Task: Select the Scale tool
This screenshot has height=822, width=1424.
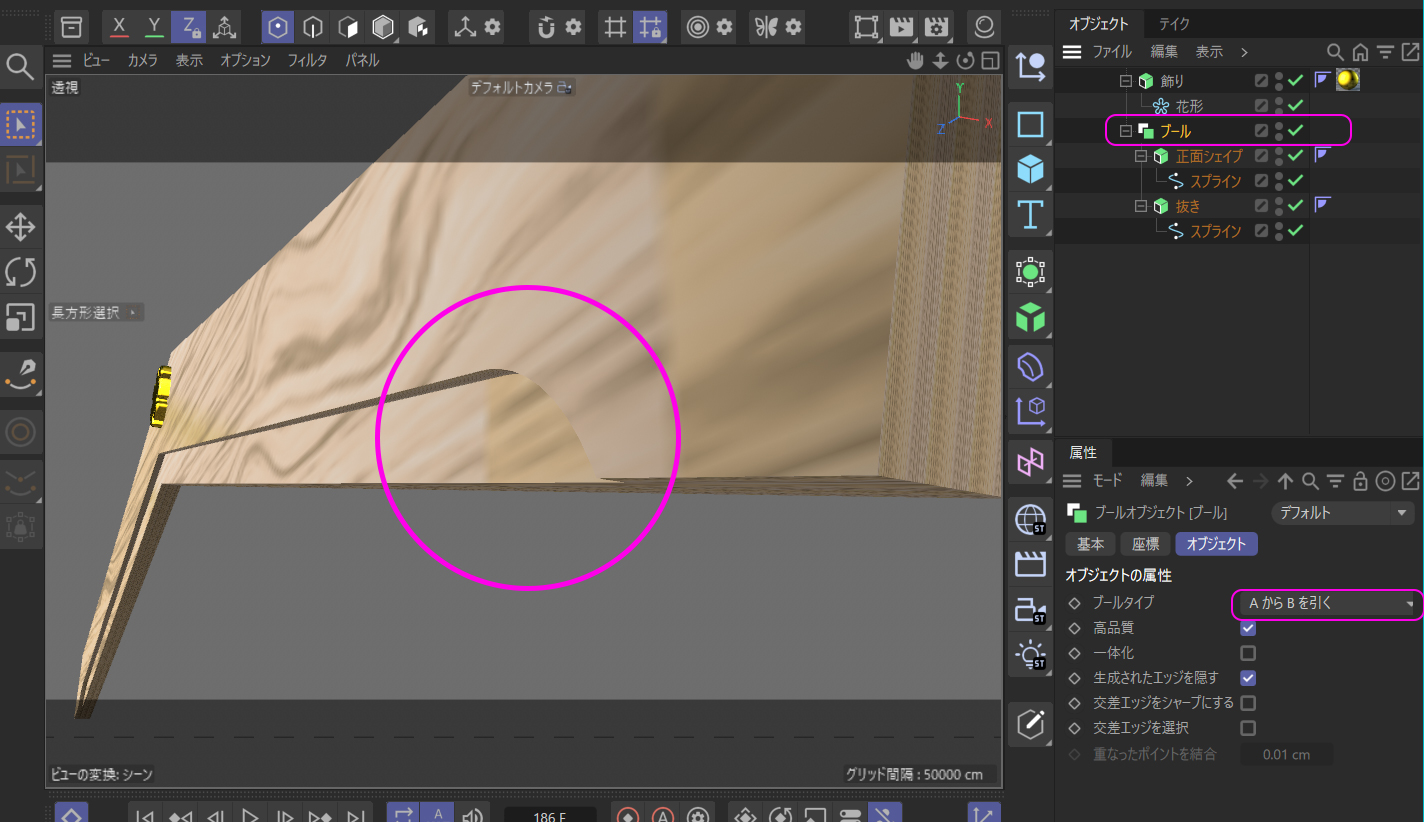Action: tap(21, 317)
